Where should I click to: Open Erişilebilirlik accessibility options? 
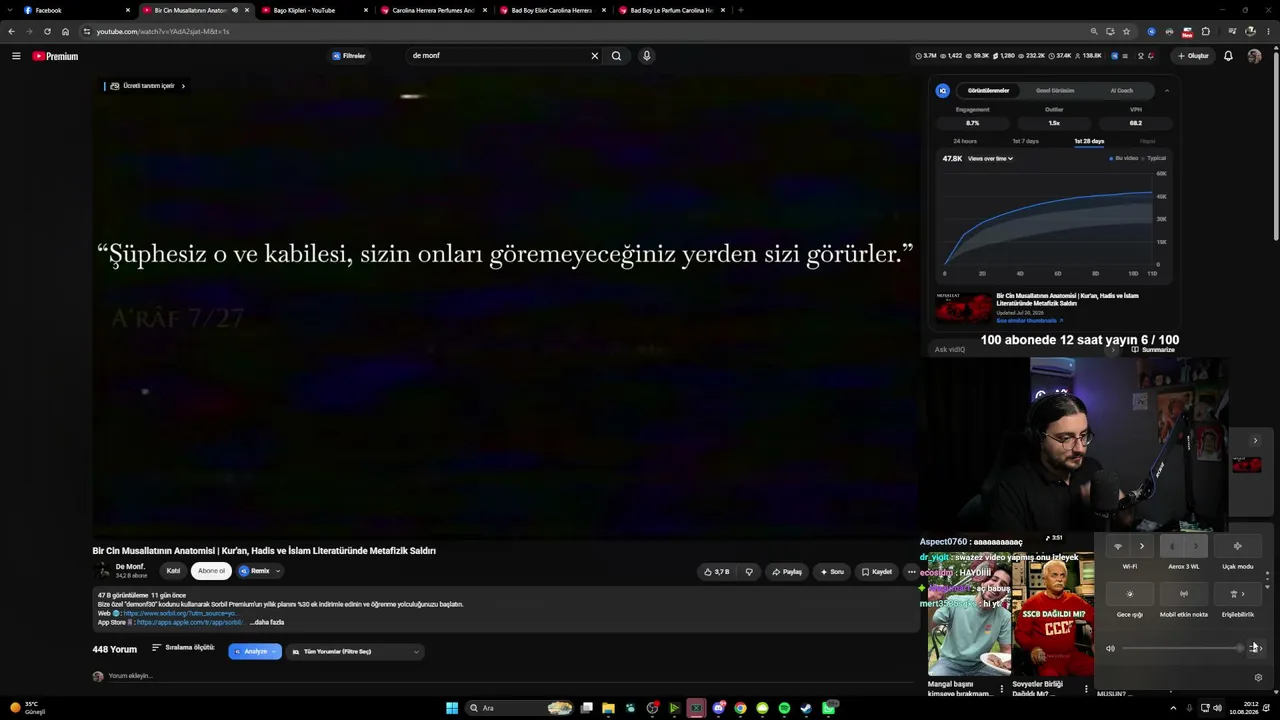[x=1237, y=594]
